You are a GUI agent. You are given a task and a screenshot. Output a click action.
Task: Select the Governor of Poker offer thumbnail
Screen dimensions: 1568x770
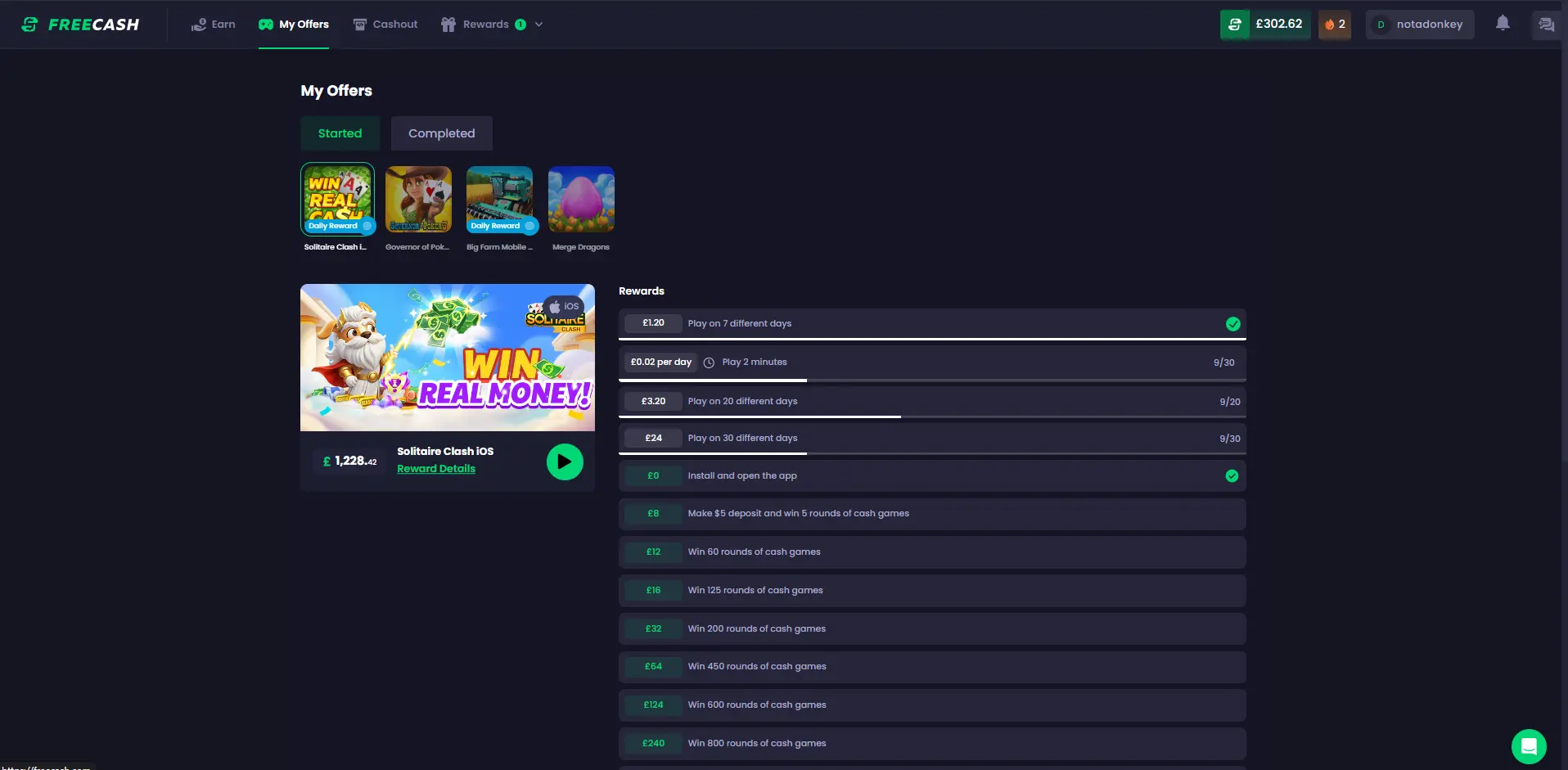point(418,199)
